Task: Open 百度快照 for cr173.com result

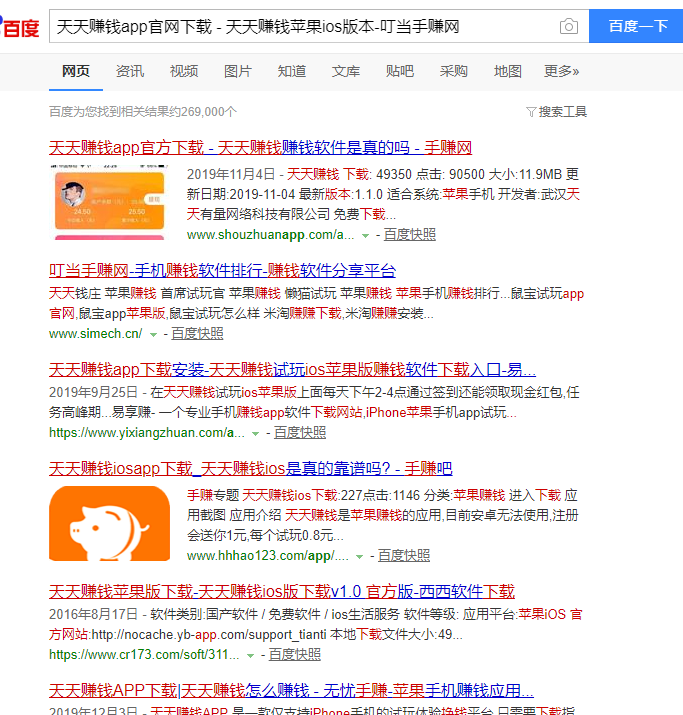Action: click(295, 654)
